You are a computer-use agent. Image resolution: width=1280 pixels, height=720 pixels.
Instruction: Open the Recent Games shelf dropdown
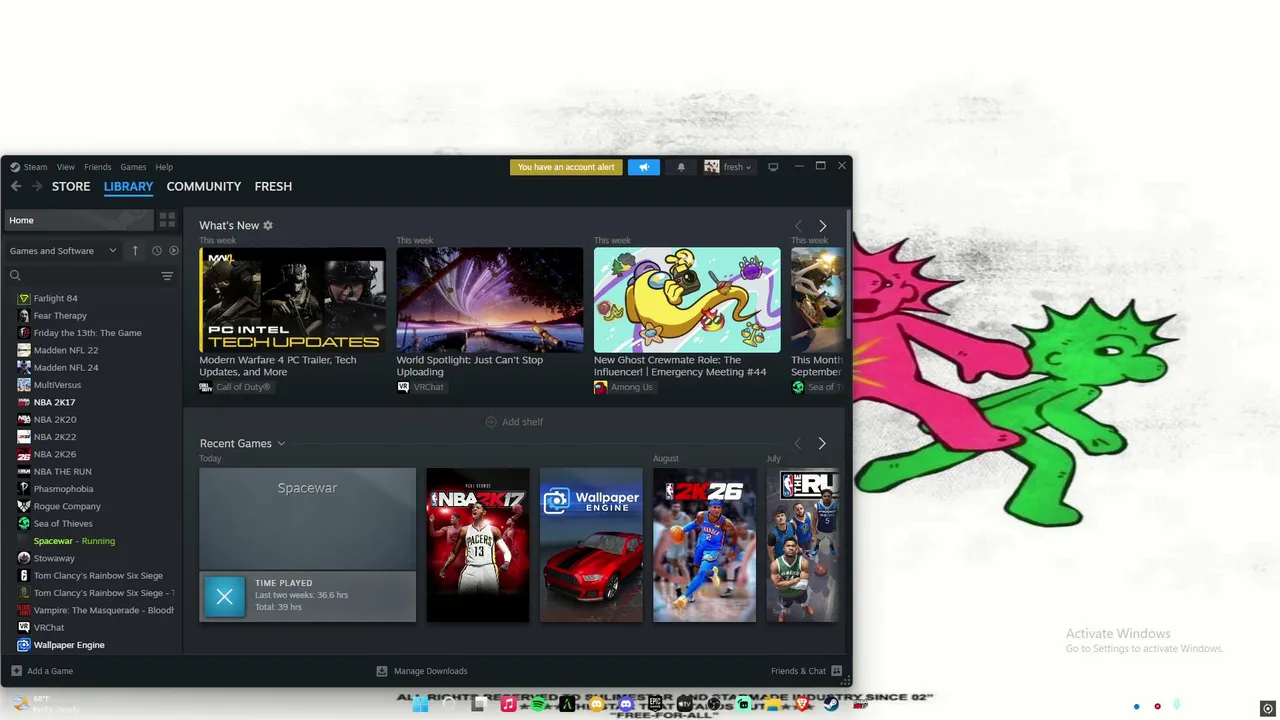click(281, 444)
